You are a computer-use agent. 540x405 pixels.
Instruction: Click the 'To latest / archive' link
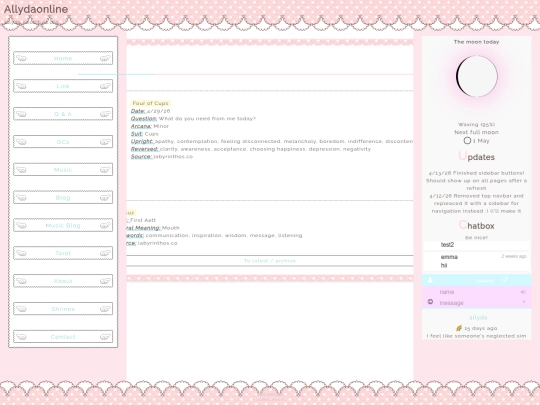270,261
